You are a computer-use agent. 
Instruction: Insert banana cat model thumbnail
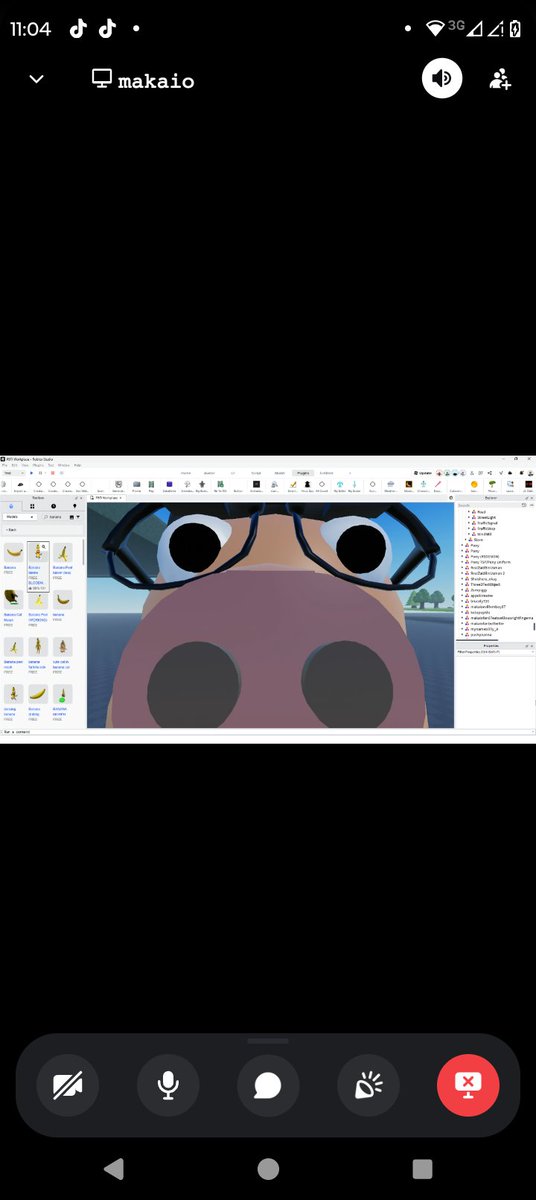click(x=13, y=599)
